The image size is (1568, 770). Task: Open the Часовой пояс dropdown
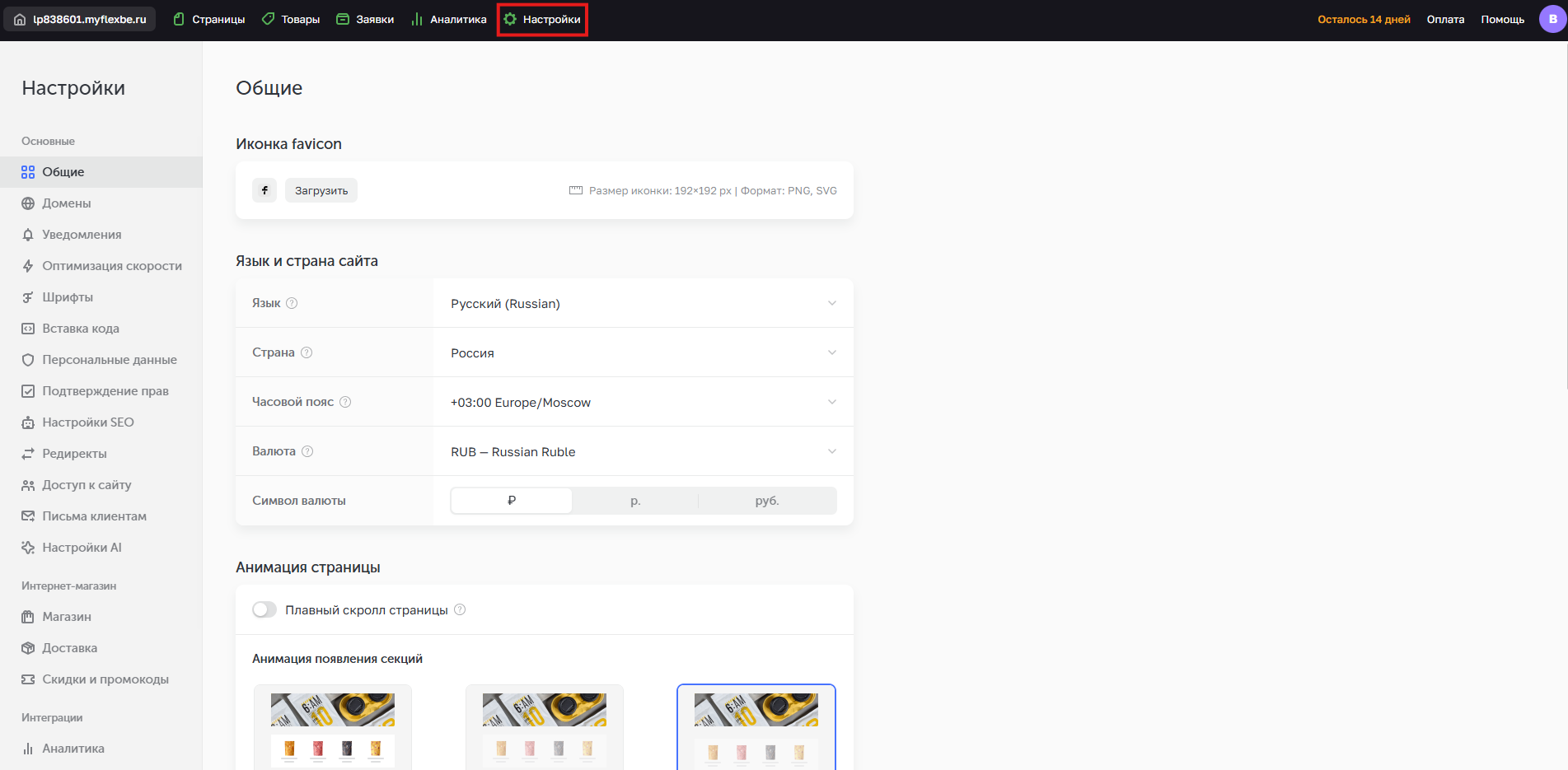[x=643, y=402]
